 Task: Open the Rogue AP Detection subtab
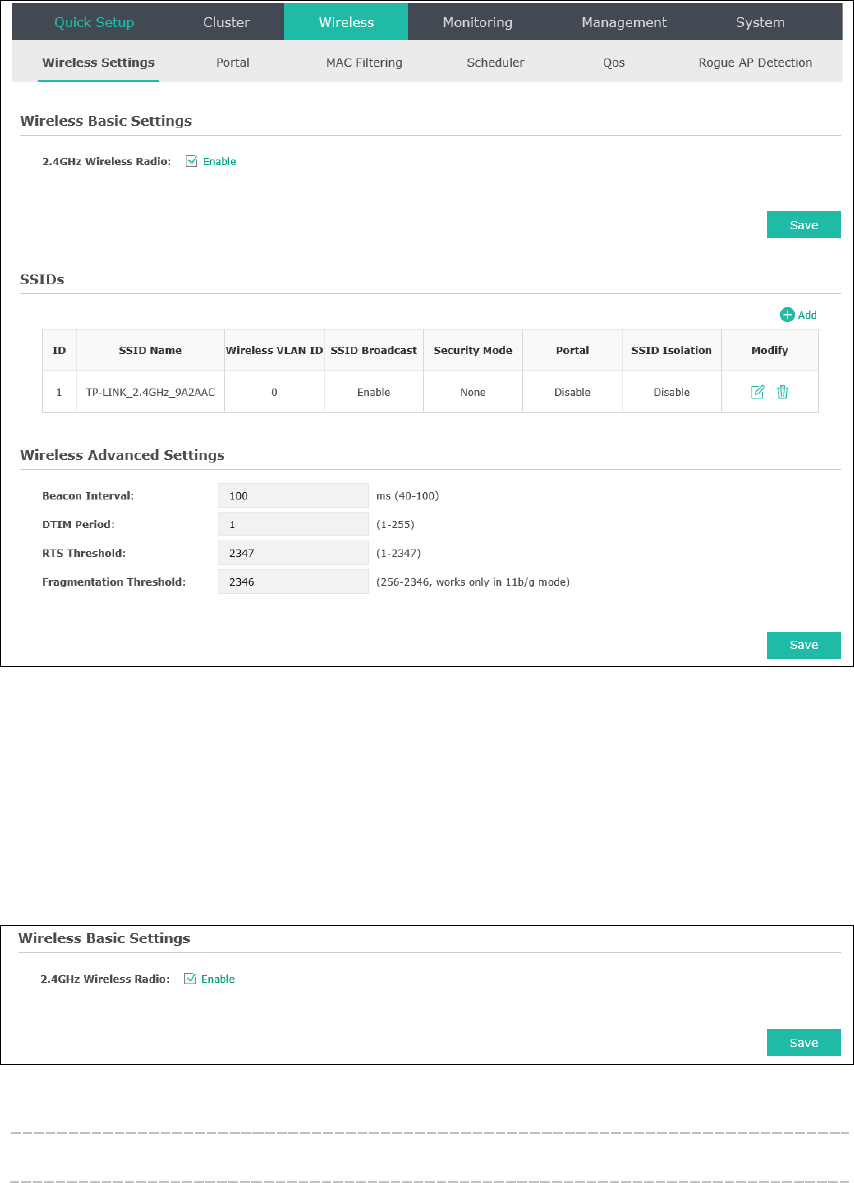pos(755,63)
